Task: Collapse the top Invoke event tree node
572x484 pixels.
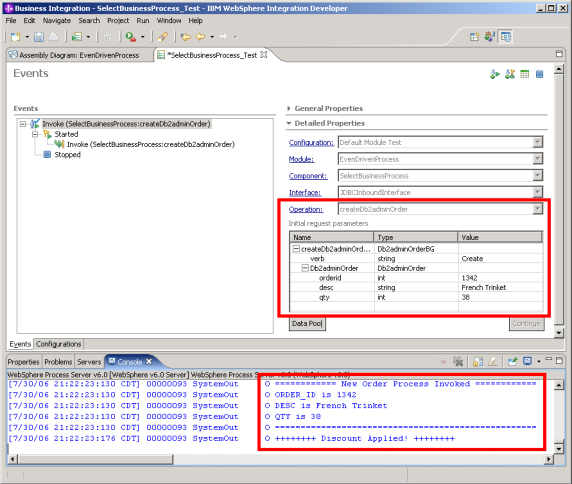Action: 23,124
